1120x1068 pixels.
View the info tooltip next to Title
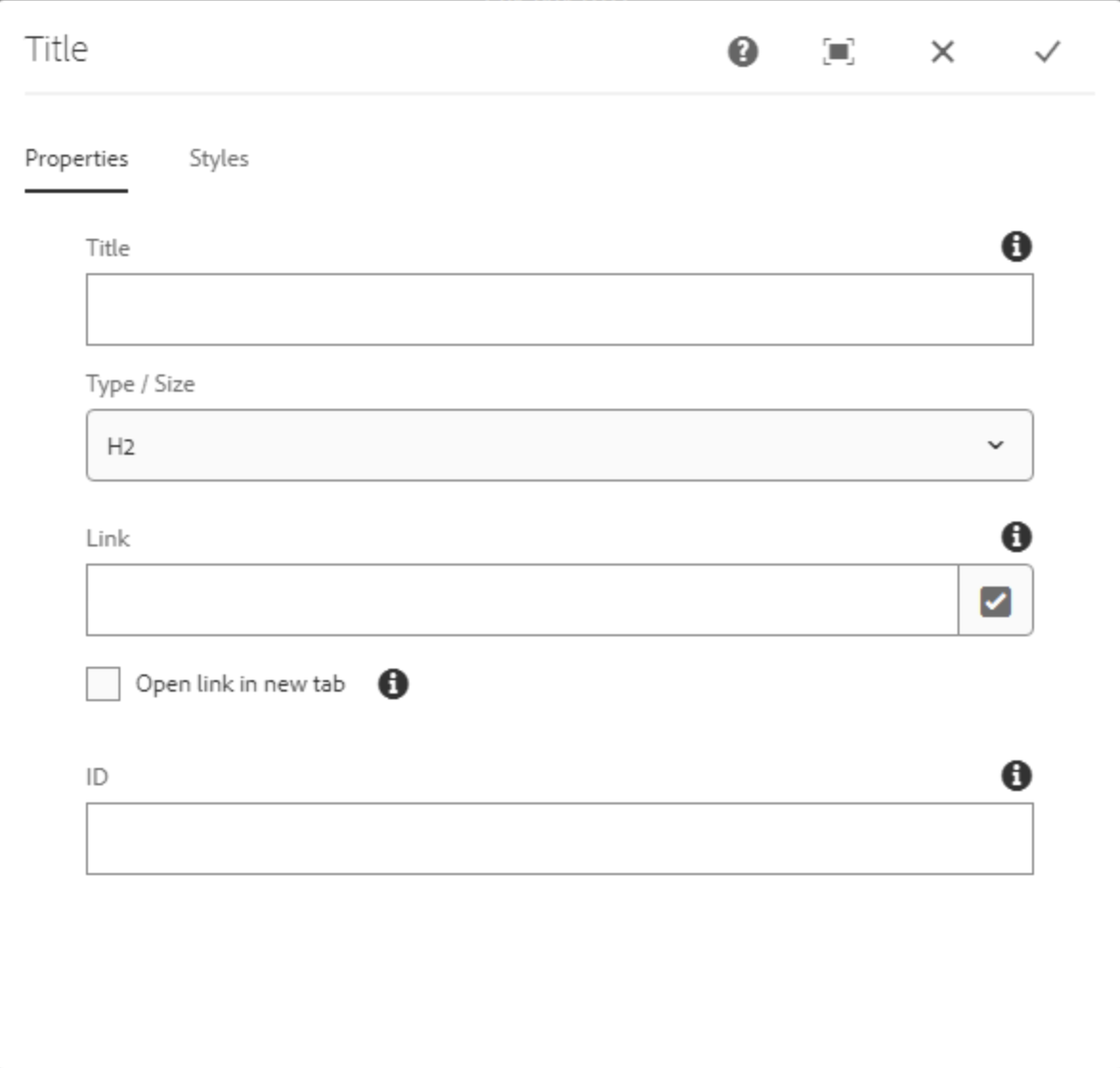click(1017, 246)
